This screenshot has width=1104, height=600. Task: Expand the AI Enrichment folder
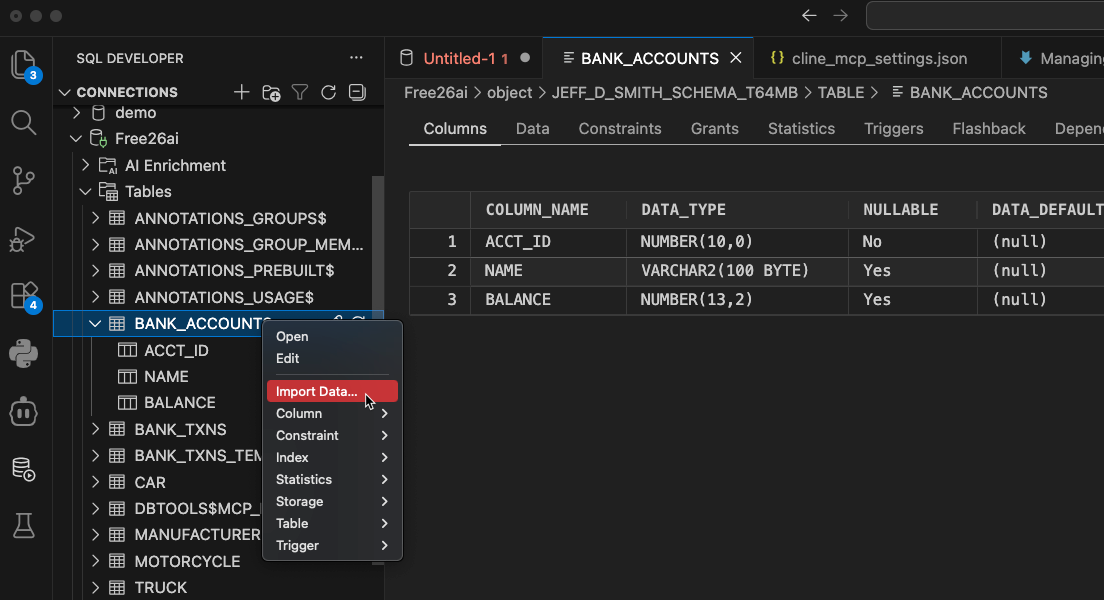(x=86, y=165)
